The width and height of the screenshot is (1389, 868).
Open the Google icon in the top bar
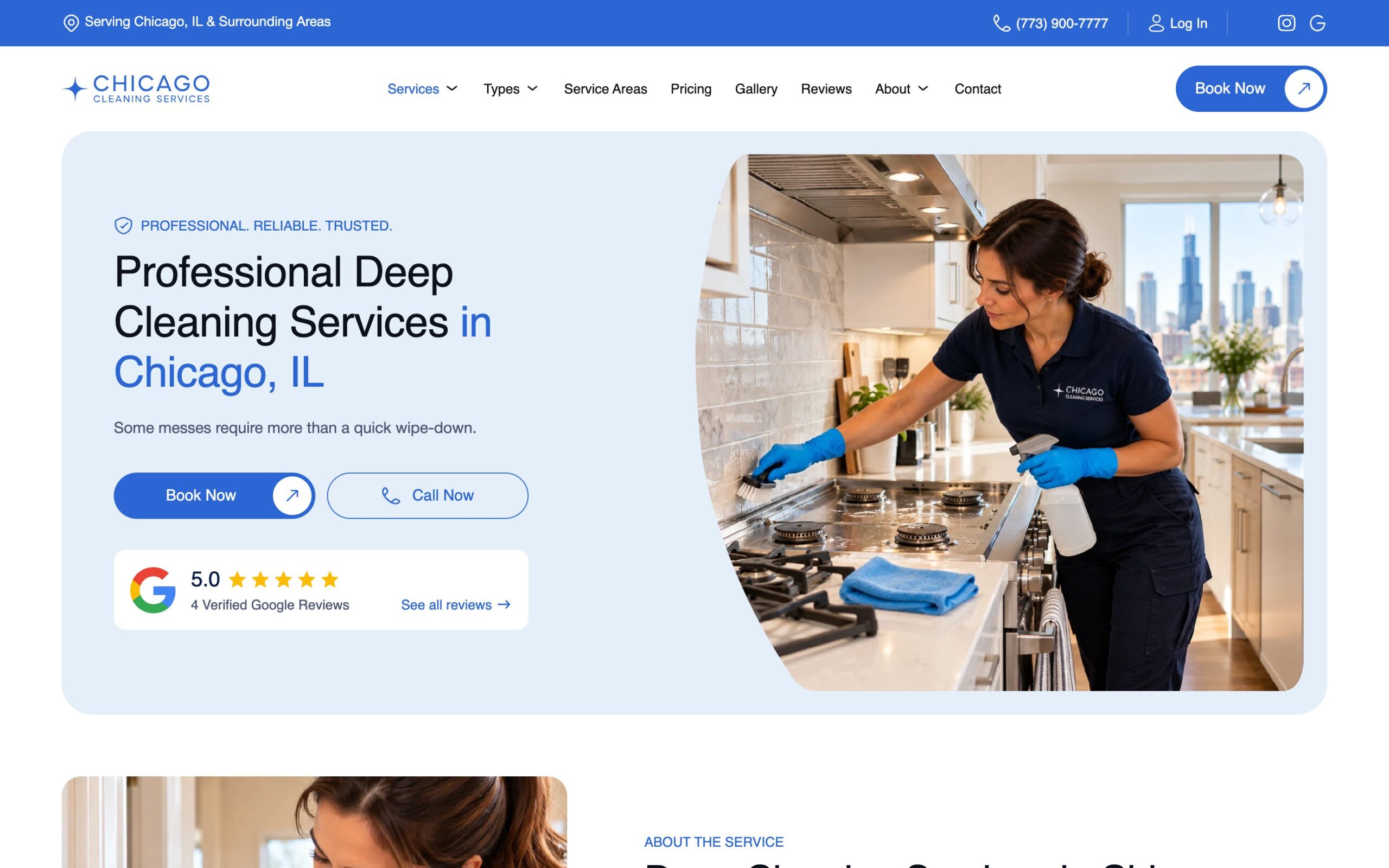coord(1317,23)
